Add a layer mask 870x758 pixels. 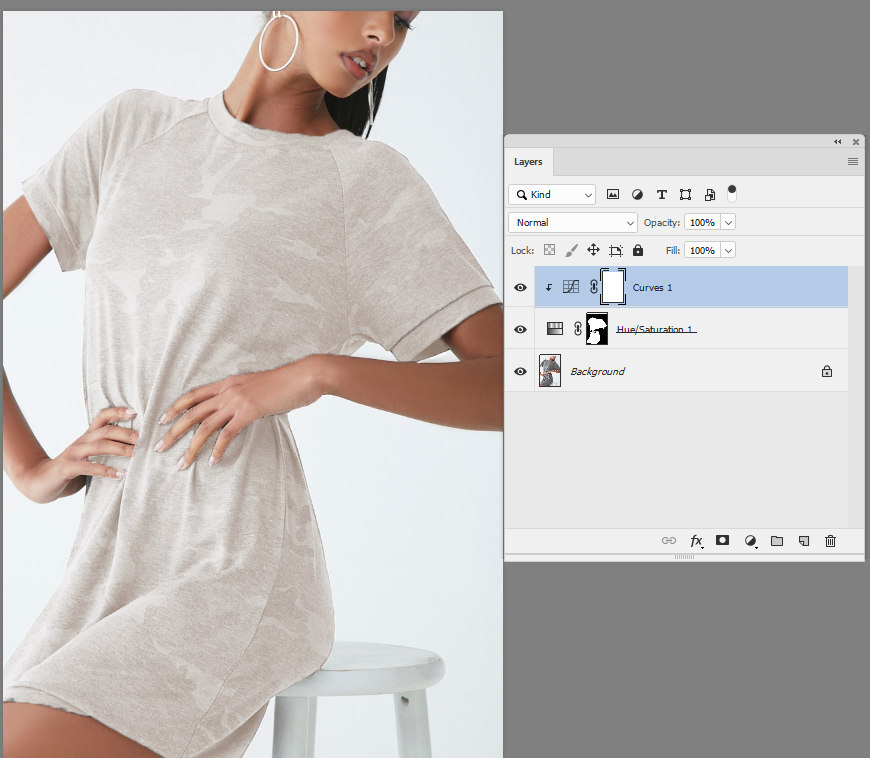click(x=722, y=541)
